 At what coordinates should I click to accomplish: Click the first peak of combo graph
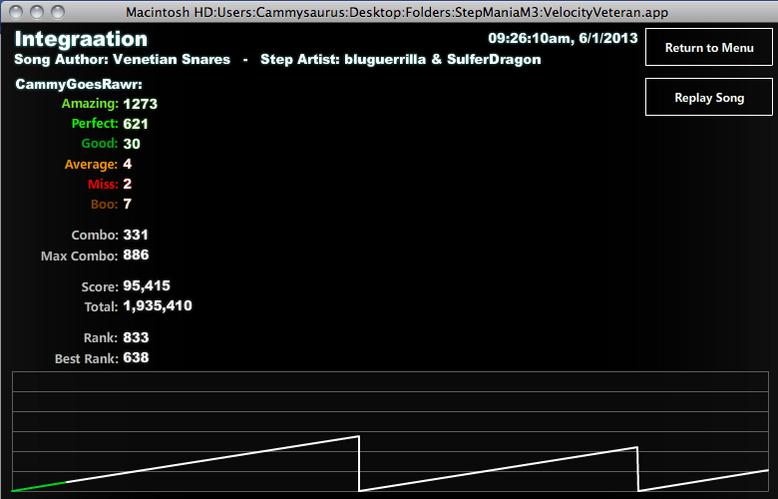[358, 437]
